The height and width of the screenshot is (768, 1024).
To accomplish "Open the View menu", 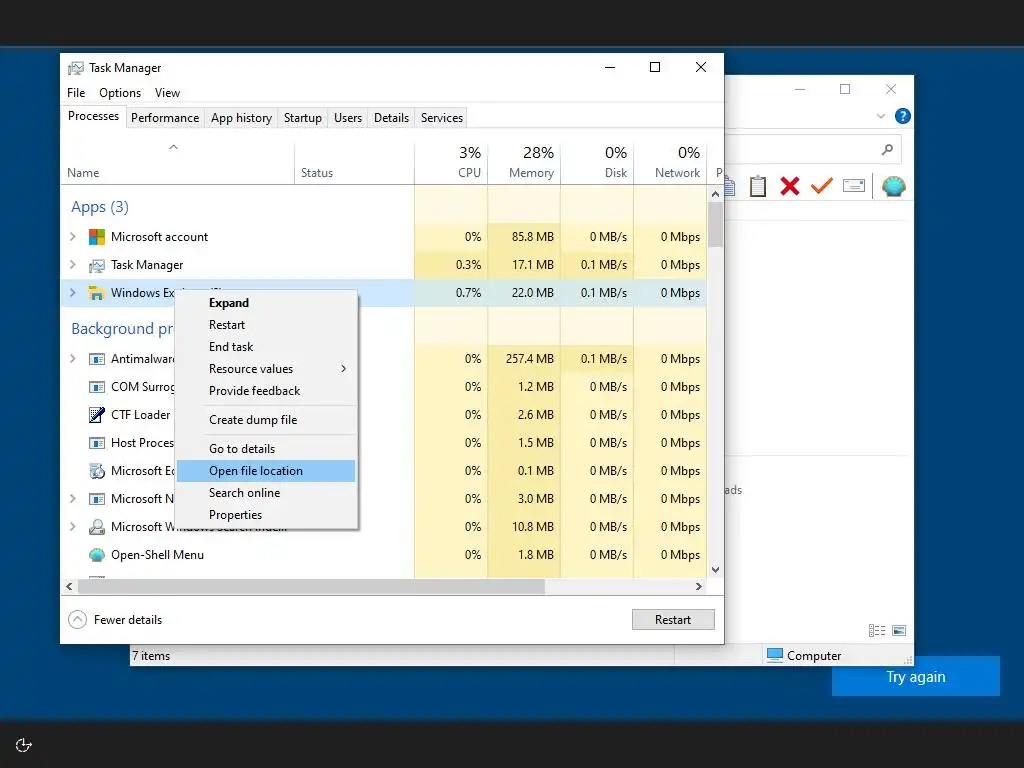I will tap(167, 93).
